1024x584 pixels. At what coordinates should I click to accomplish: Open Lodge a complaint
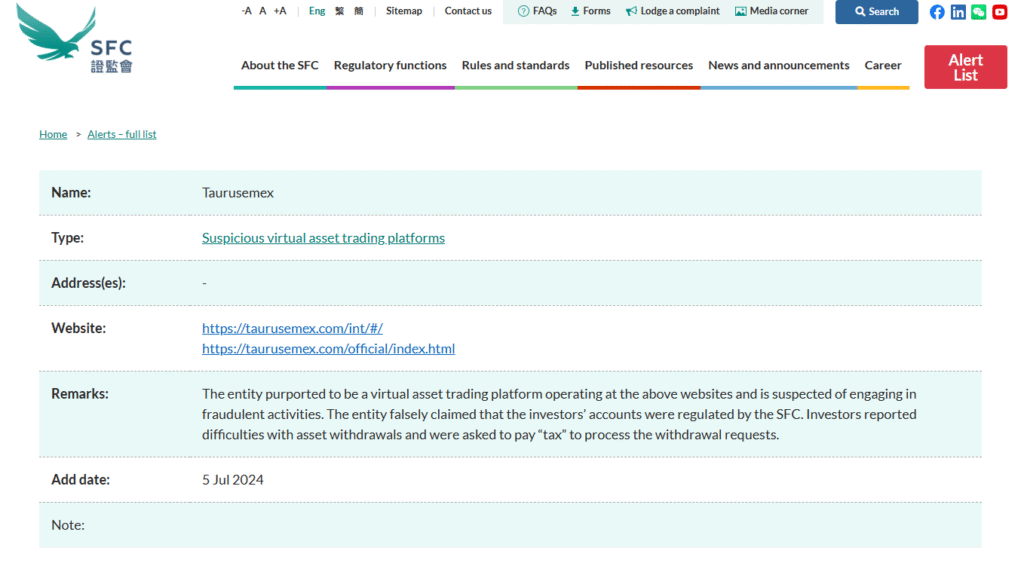pos(673,11)
